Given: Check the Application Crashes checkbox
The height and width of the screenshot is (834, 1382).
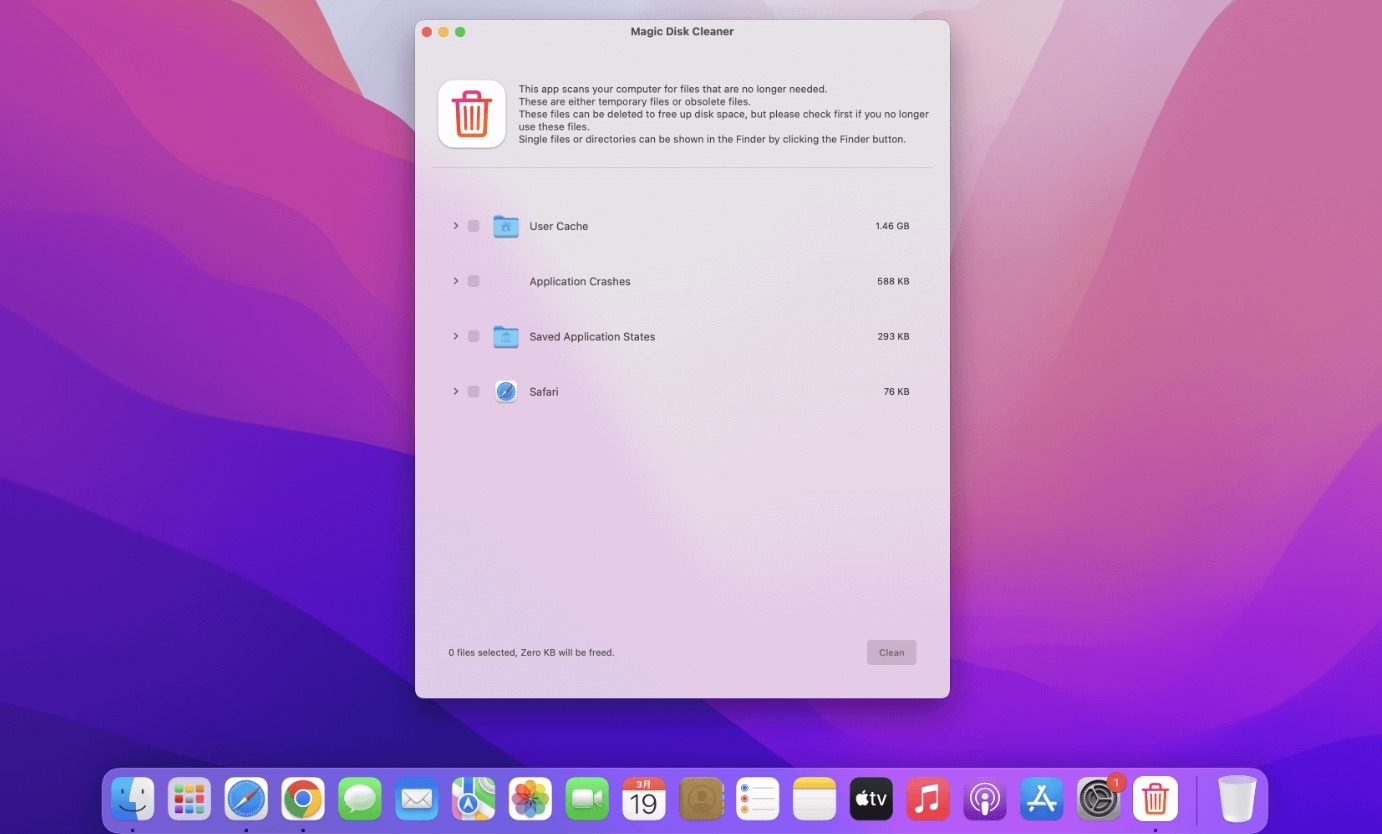Looking at the screenshot, I should [474, 281].
